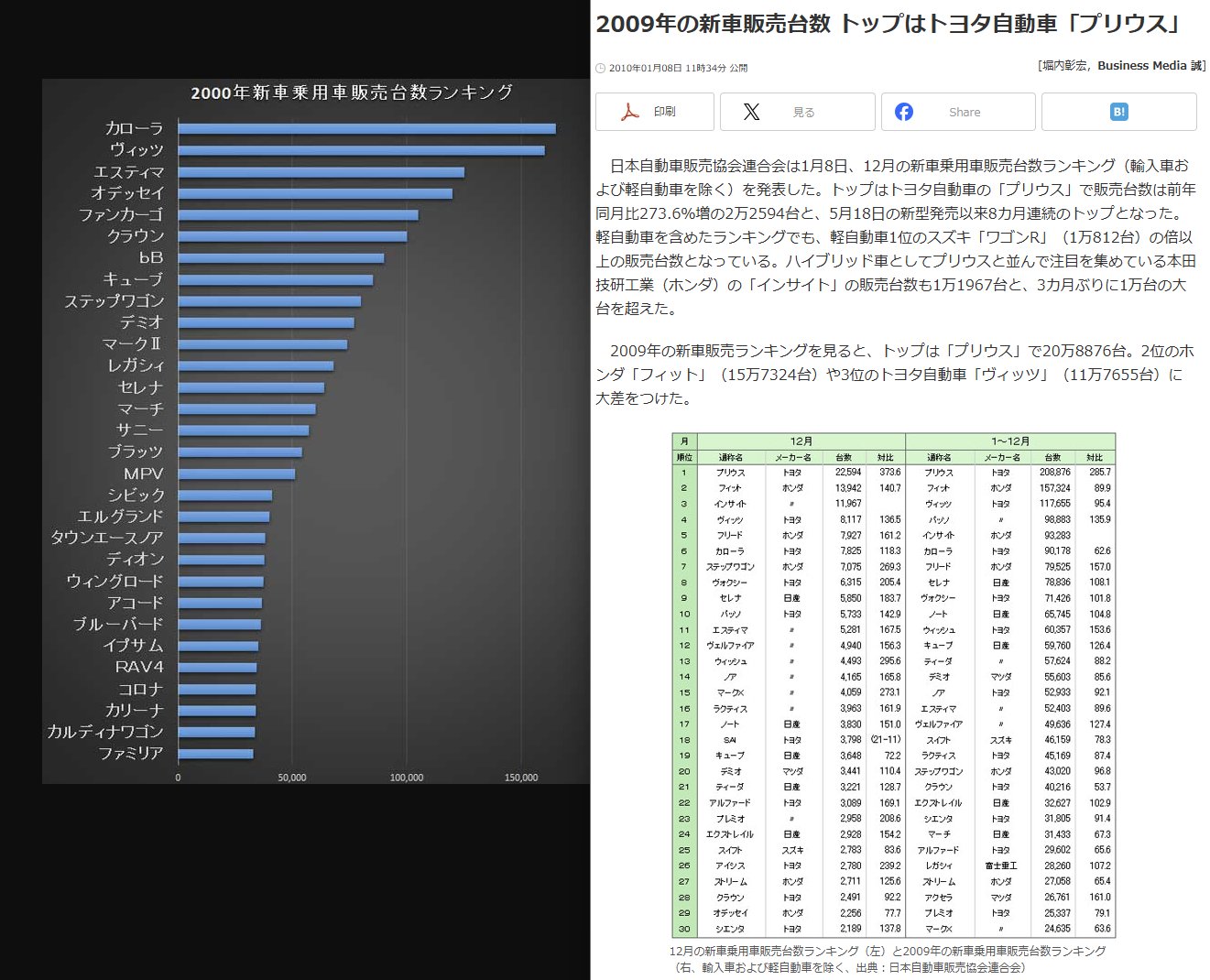Click the clock icon beside publish date

tap(601, 69)
